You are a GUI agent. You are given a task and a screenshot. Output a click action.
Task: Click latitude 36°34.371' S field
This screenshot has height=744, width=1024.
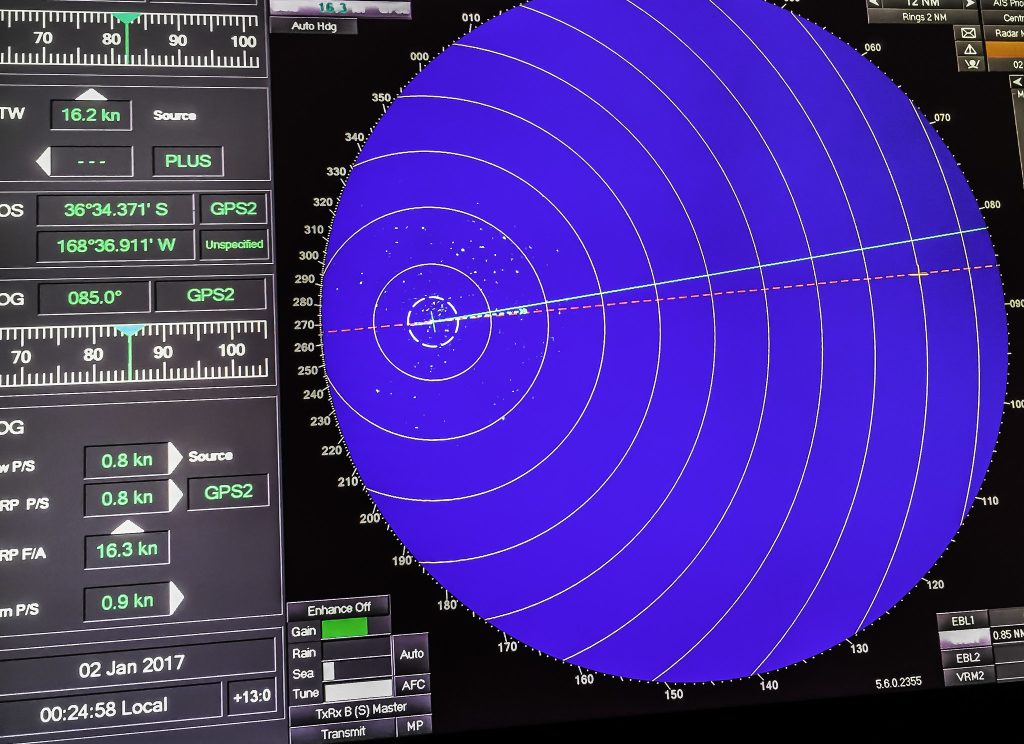116,210
